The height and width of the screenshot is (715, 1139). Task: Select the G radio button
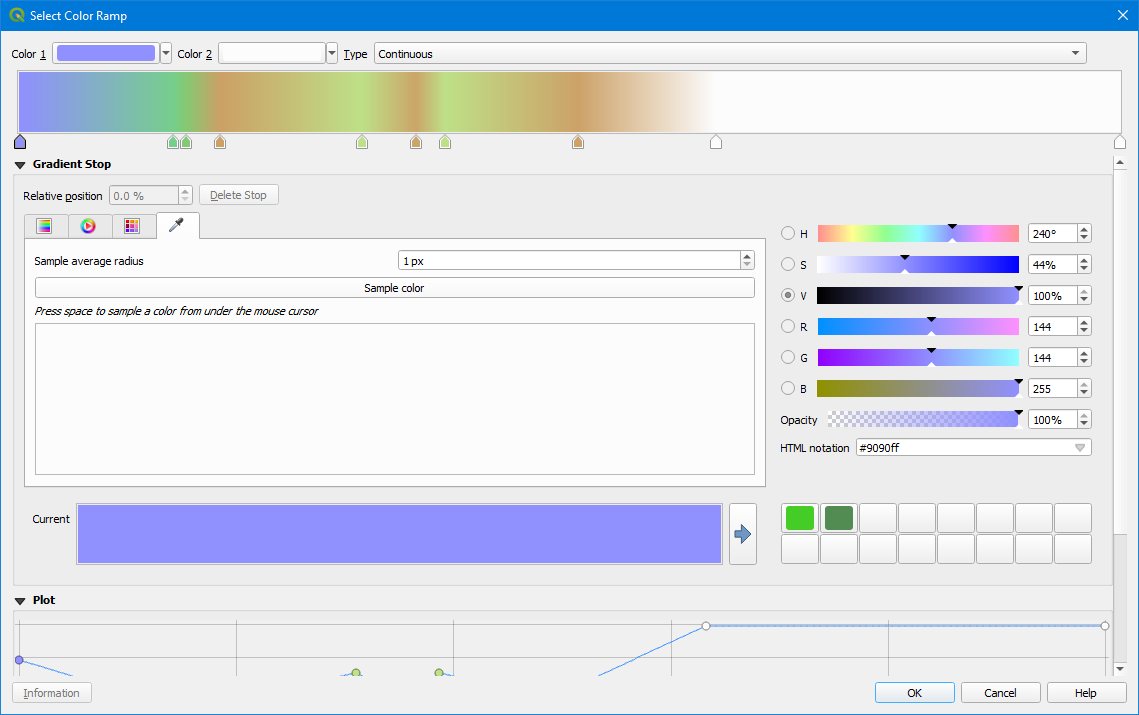point(788,357)
